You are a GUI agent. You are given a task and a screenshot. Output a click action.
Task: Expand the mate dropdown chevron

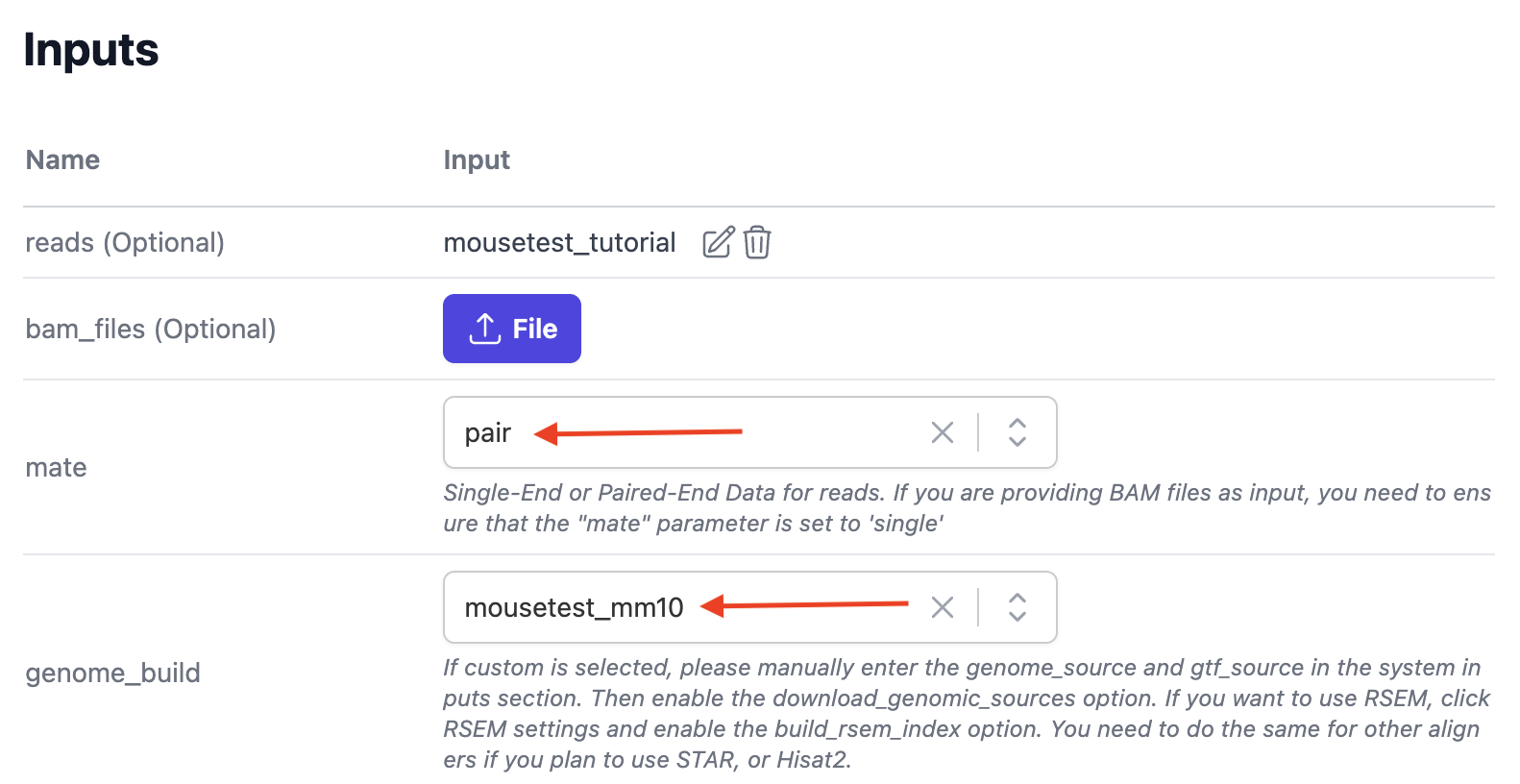tap(1017, 432)
